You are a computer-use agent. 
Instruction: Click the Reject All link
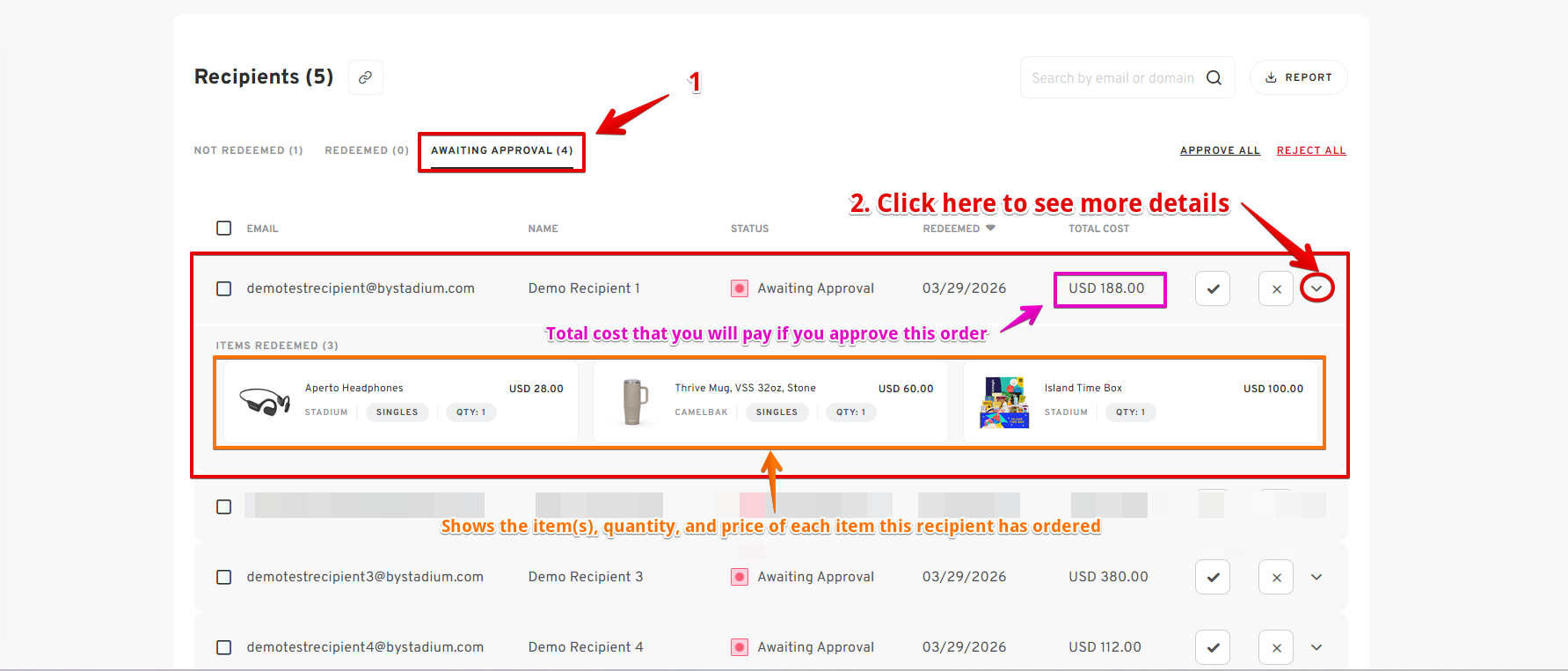tap(1311, 150)
